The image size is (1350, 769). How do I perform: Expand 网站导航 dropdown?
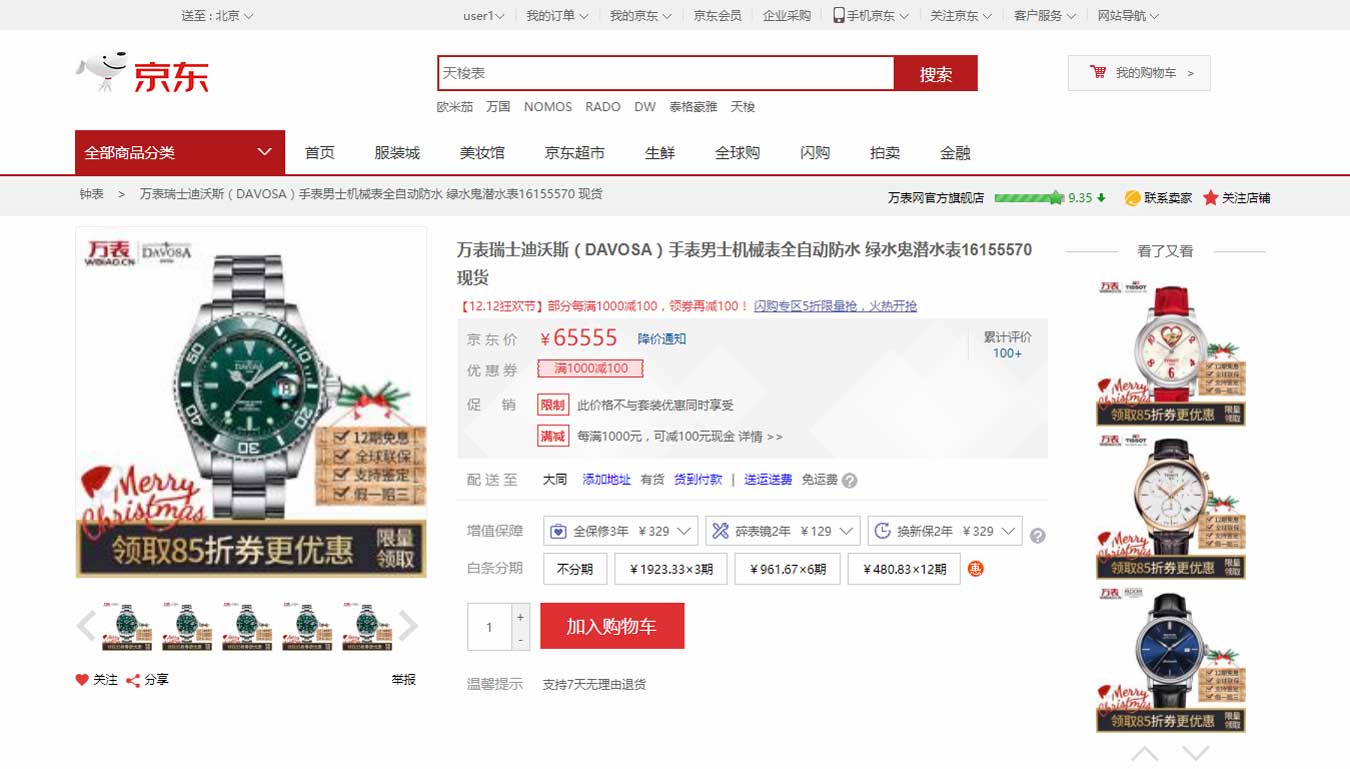[x=1129, y=15]
